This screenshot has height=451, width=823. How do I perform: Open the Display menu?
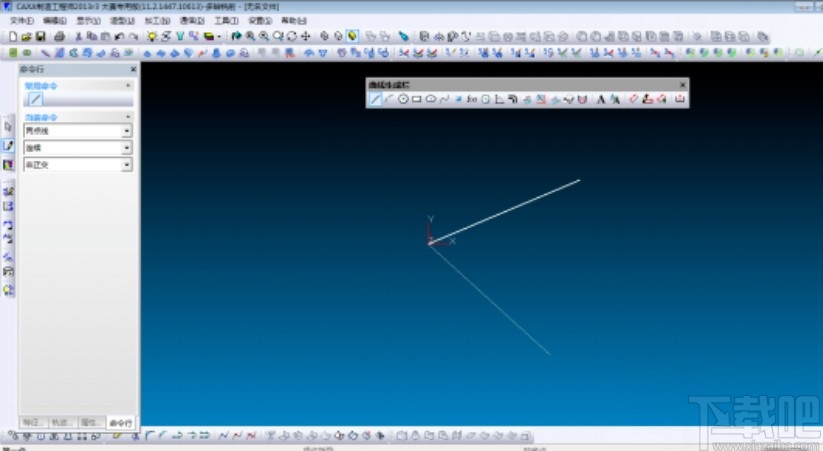click(x=88, y=20)
